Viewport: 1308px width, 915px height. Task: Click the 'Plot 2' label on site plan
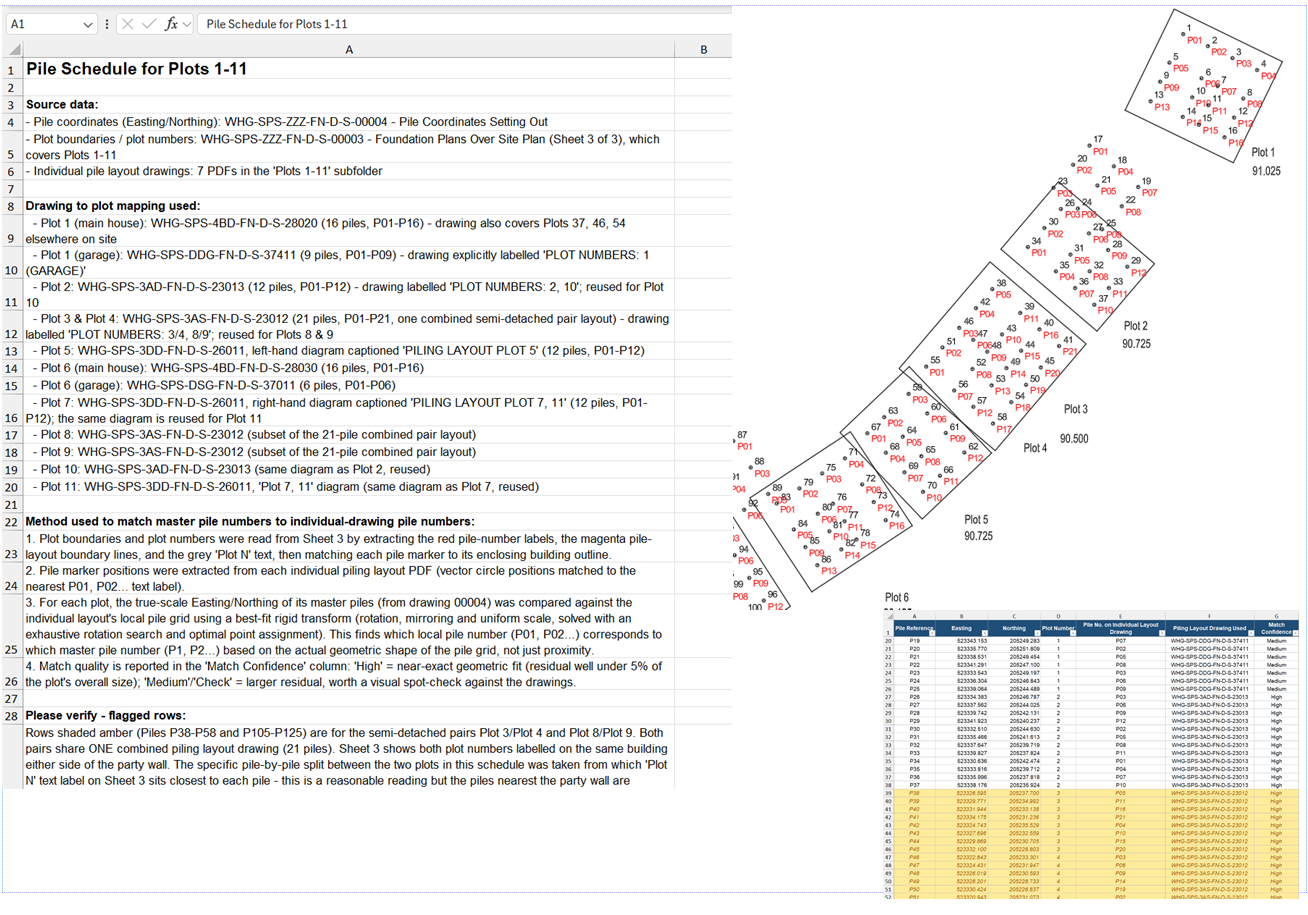coord(1135,326)
